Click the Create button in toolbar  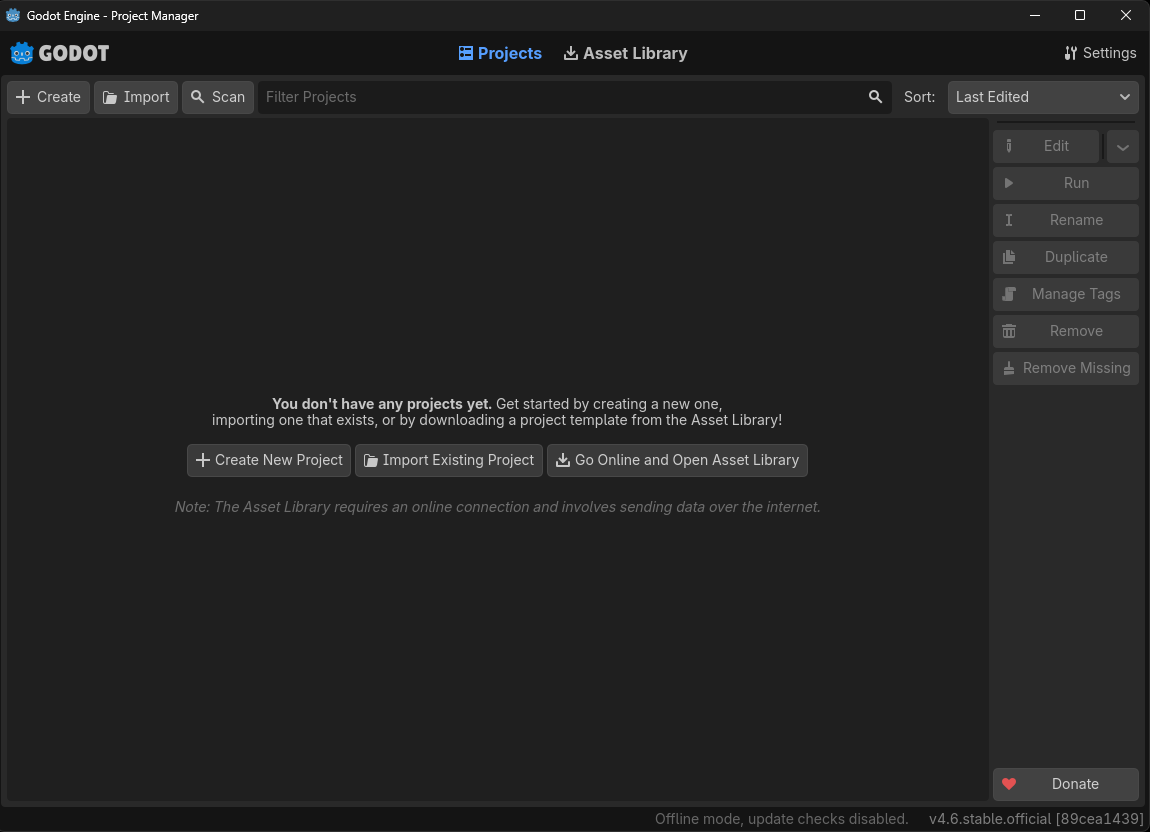[x=48, y=97]
